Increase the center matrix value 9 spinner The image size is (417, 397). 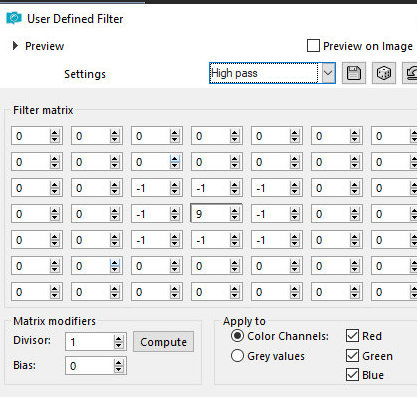pyautogui.click(x=234, y=210)
